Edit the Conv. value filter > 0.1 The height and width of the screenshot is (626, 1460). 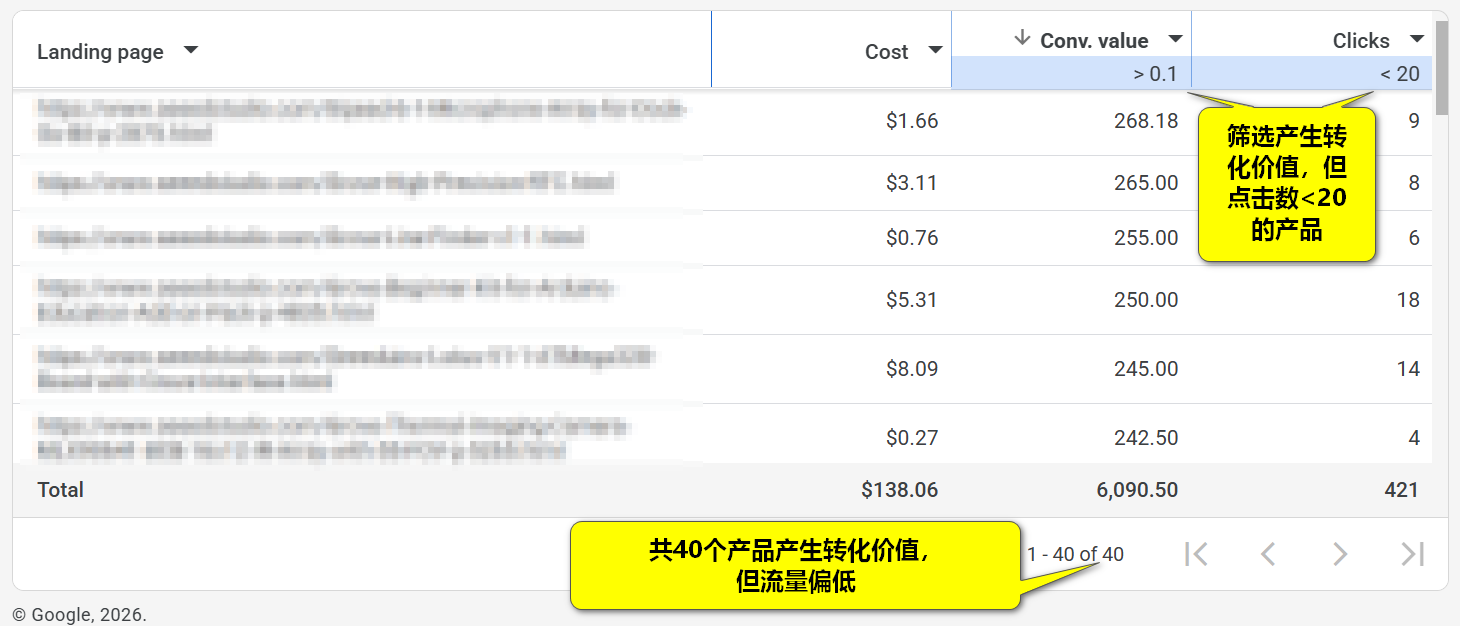click(1071, 73)
